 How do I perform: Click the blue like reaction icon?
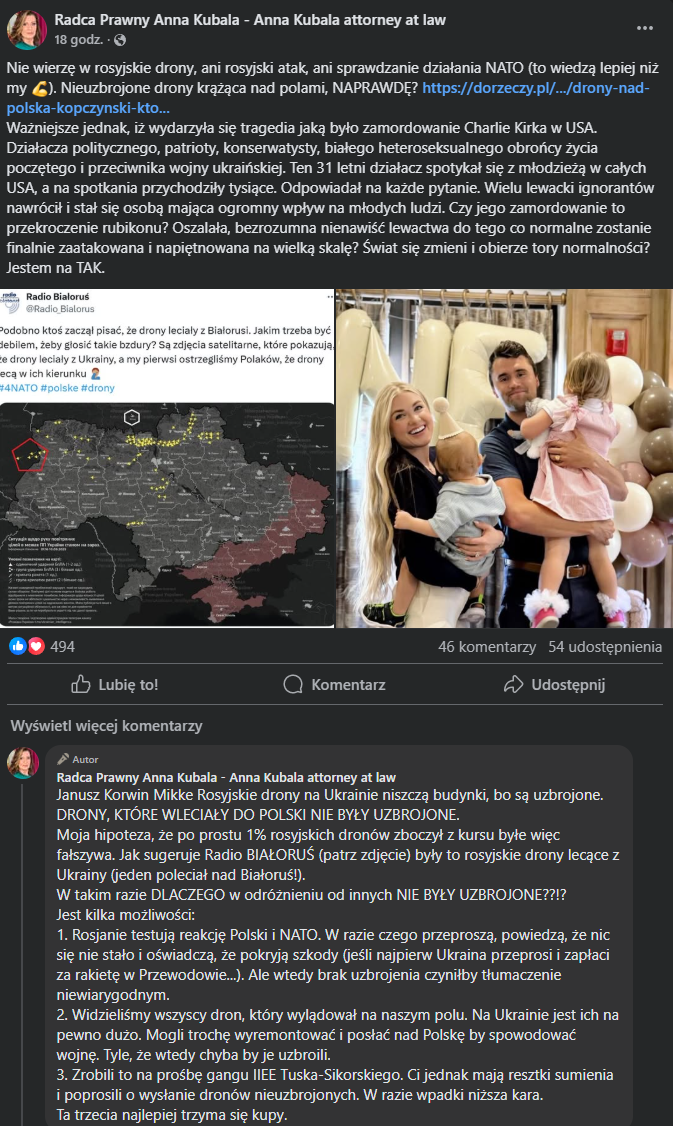pos(17,646)
